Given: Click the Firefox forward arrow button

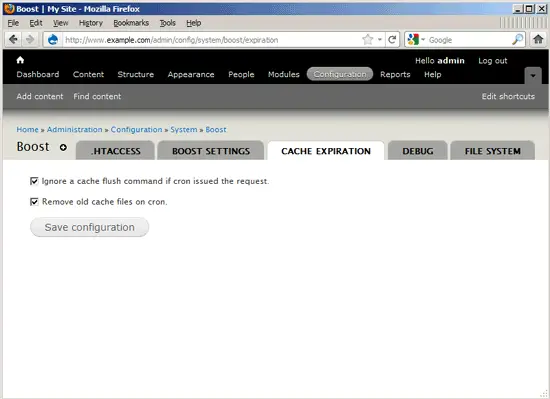Looking at the screenshot, I should point(30,40).
